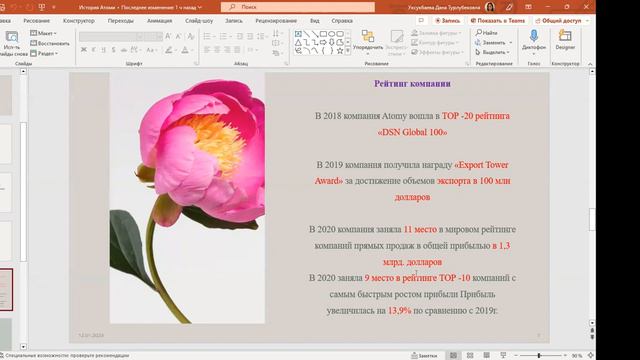Image resolution: width=640 pixels, height=360 pixels.
Task: Align text left in paragraph group
Action: [x=207, y=50]
